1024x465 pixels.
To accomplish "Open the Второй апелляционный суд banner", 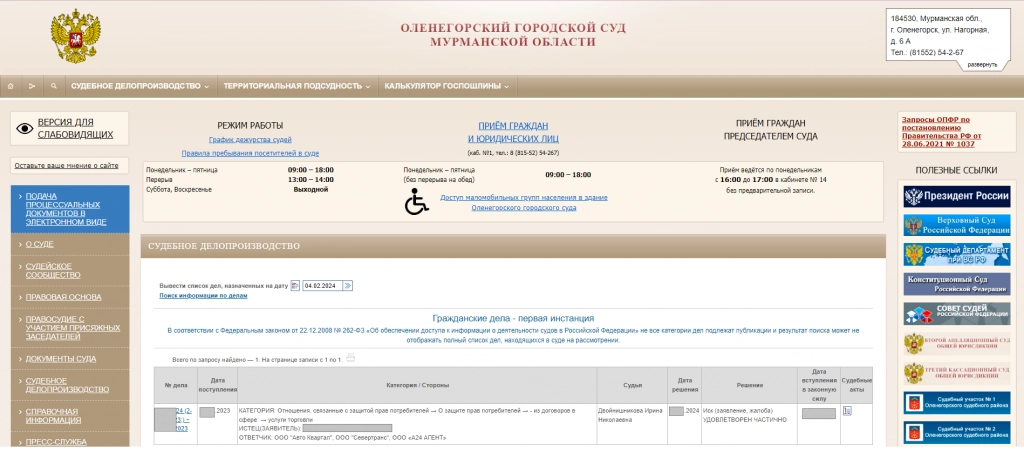I will (x=956, y=344).
